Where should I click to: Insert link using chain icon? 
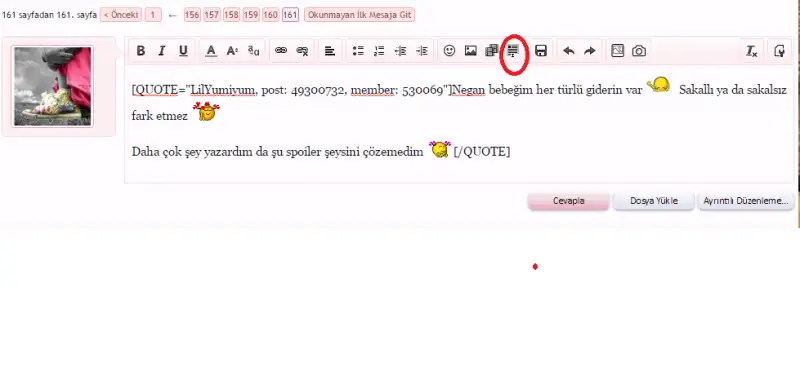281,51
